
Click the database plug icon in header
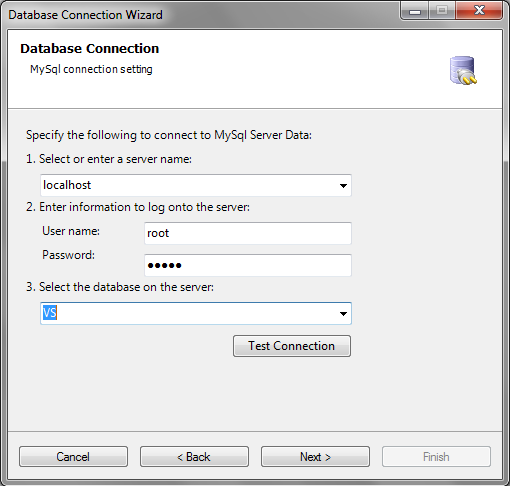coord(463,70)
